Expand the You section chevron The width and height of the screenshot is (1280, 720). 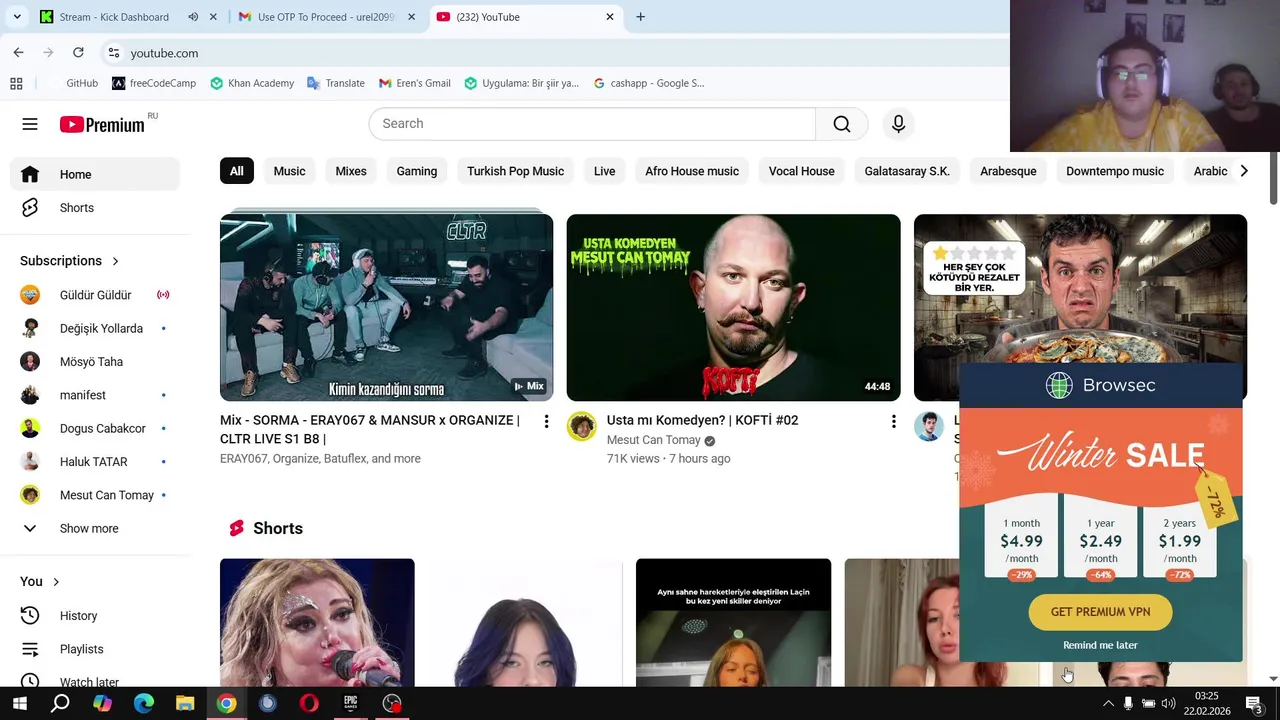coord(56,582)
